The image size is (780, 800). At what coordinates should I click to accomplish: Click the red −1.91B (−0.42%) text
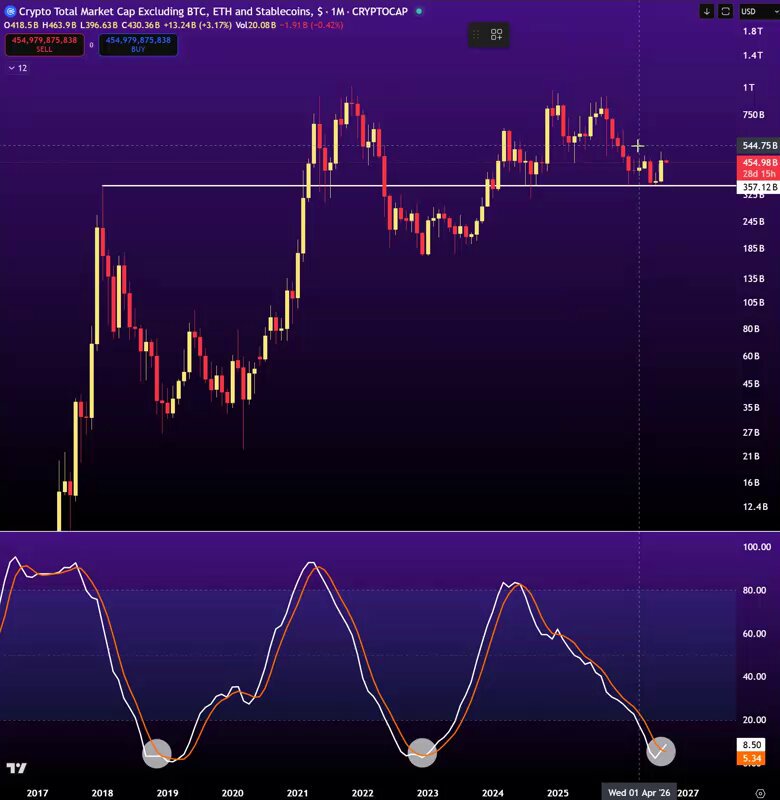311,25
